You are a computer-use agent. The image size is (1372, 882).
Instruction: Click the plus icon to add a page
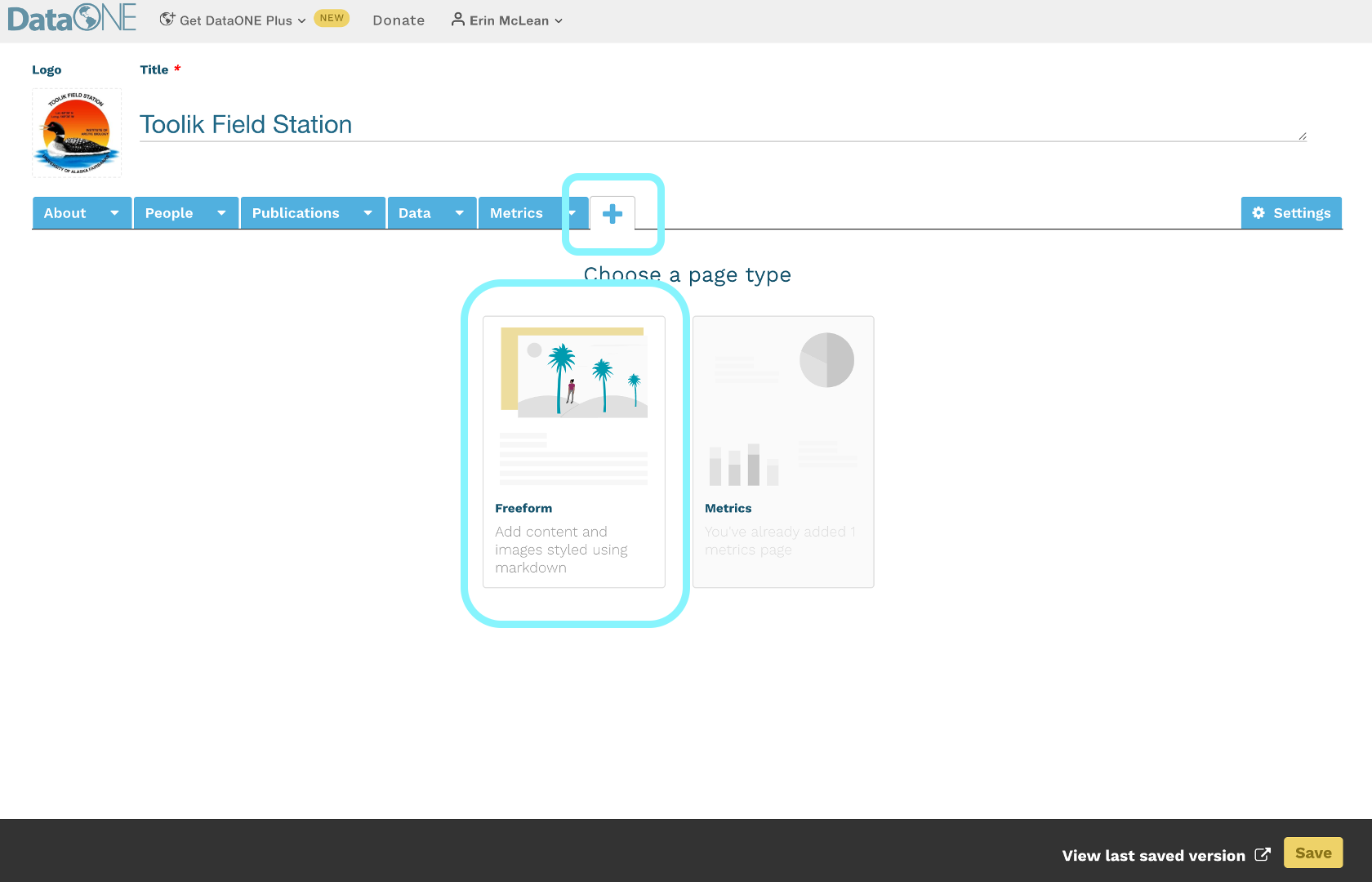[612, 214]
